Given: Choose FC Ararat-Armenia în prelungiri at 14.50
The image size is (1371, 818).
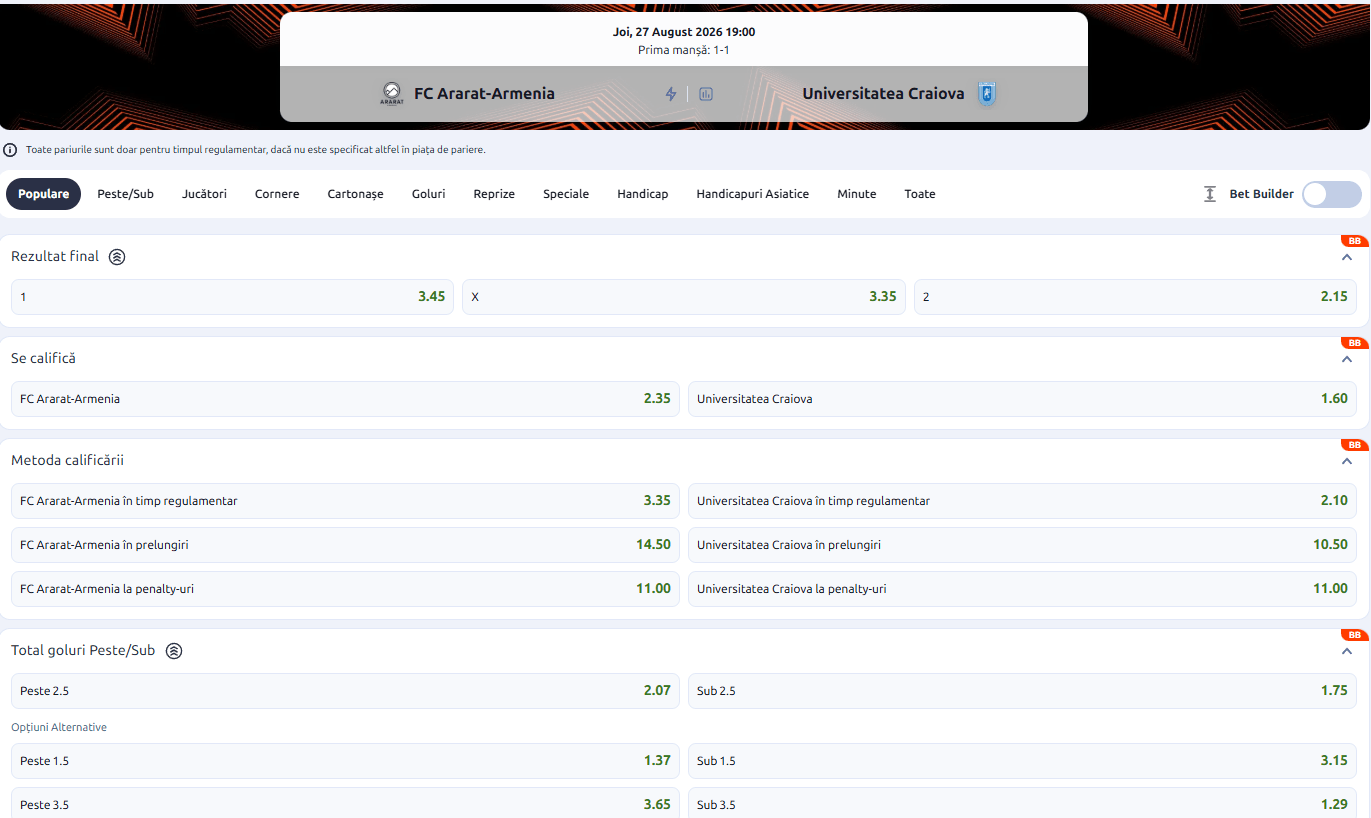Looking at the screenshot, I should tap(345, 545).
